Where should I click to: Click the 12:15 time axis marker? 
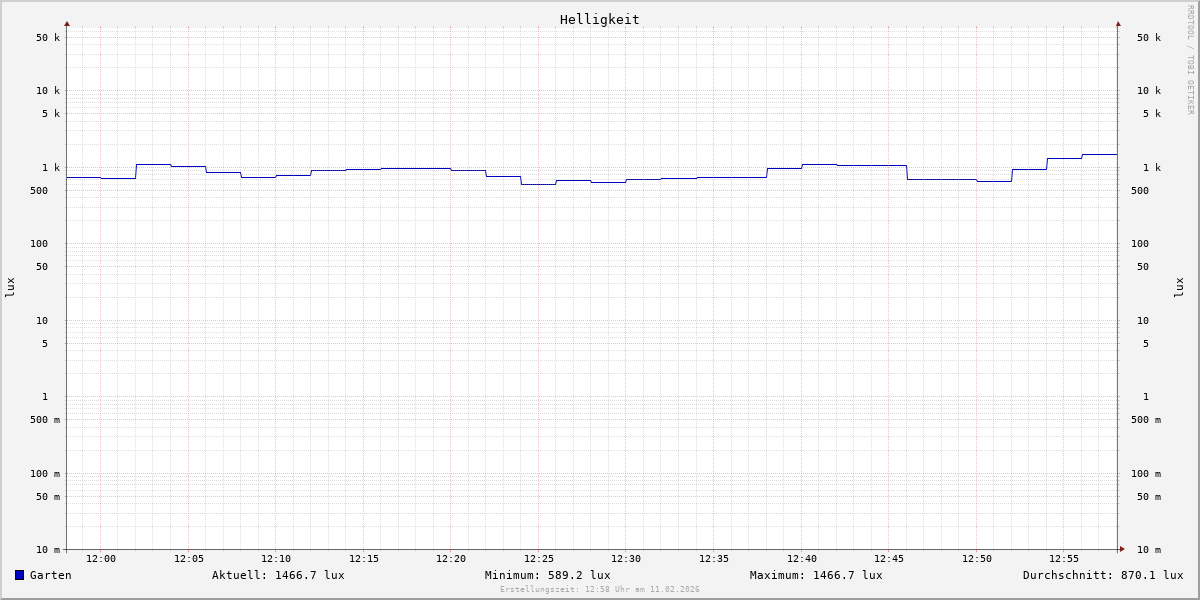[x=364, y=559]
